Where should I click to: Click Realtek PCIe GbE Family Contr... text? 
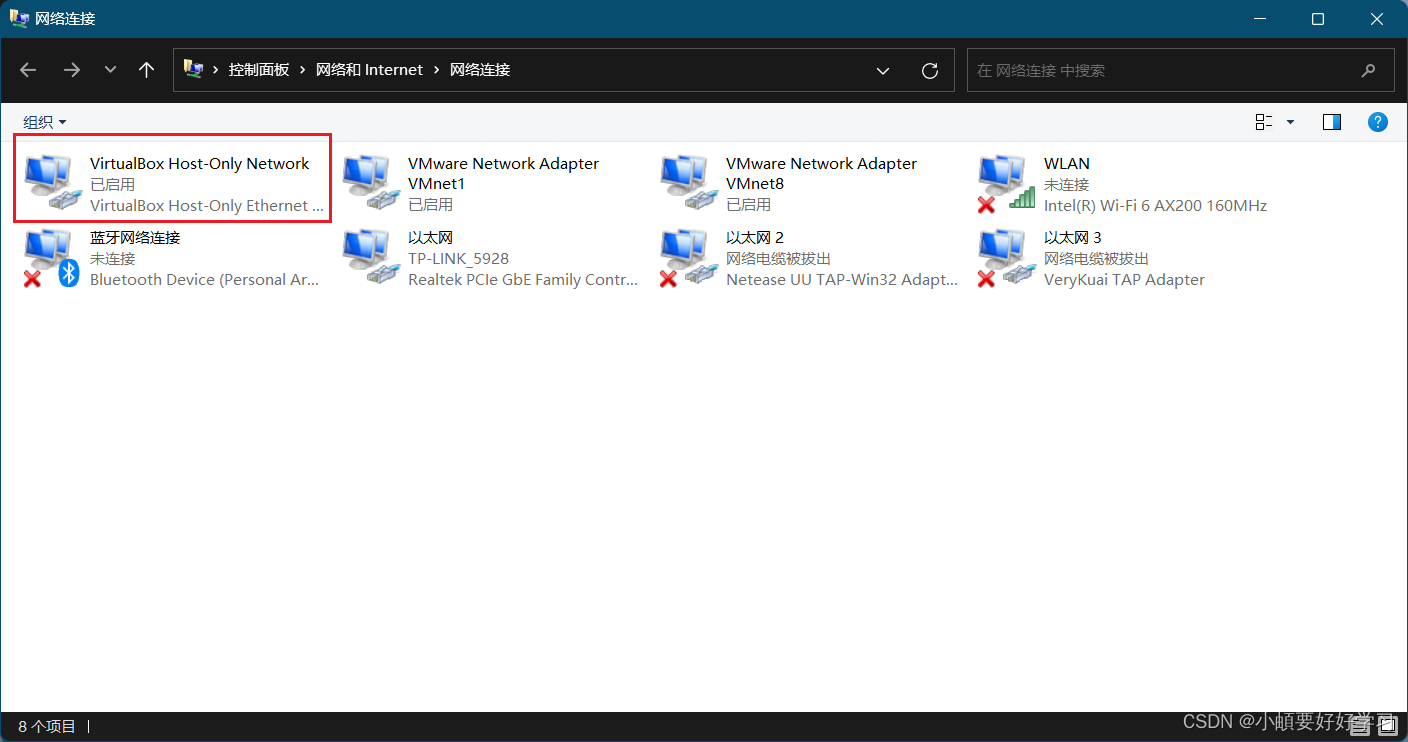[x=523, y=280]
